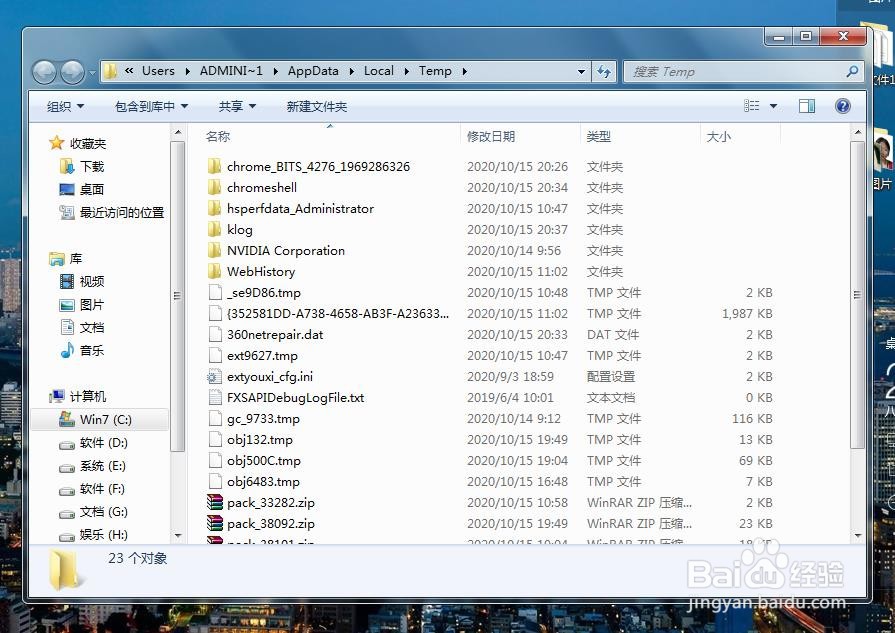Select the chromeshell folder icon
The height and width of the screenshot is (633, 895).
tap(214, 187)
